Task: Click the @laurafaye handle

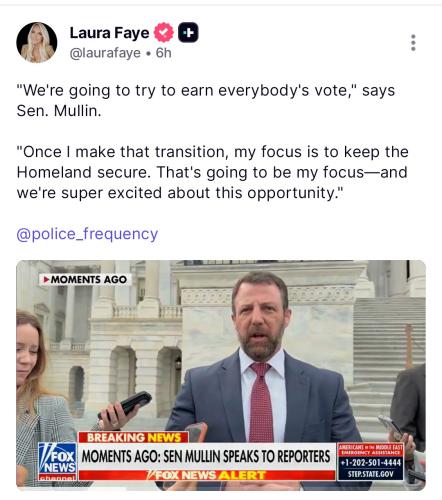Action: tap(105, 53)
